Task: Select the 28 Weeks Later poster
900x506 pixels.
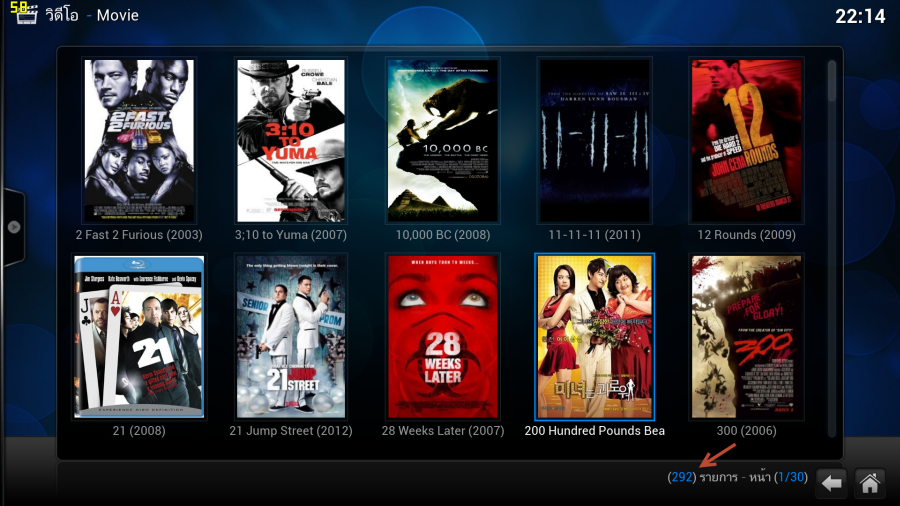Action: click(443, 337)
